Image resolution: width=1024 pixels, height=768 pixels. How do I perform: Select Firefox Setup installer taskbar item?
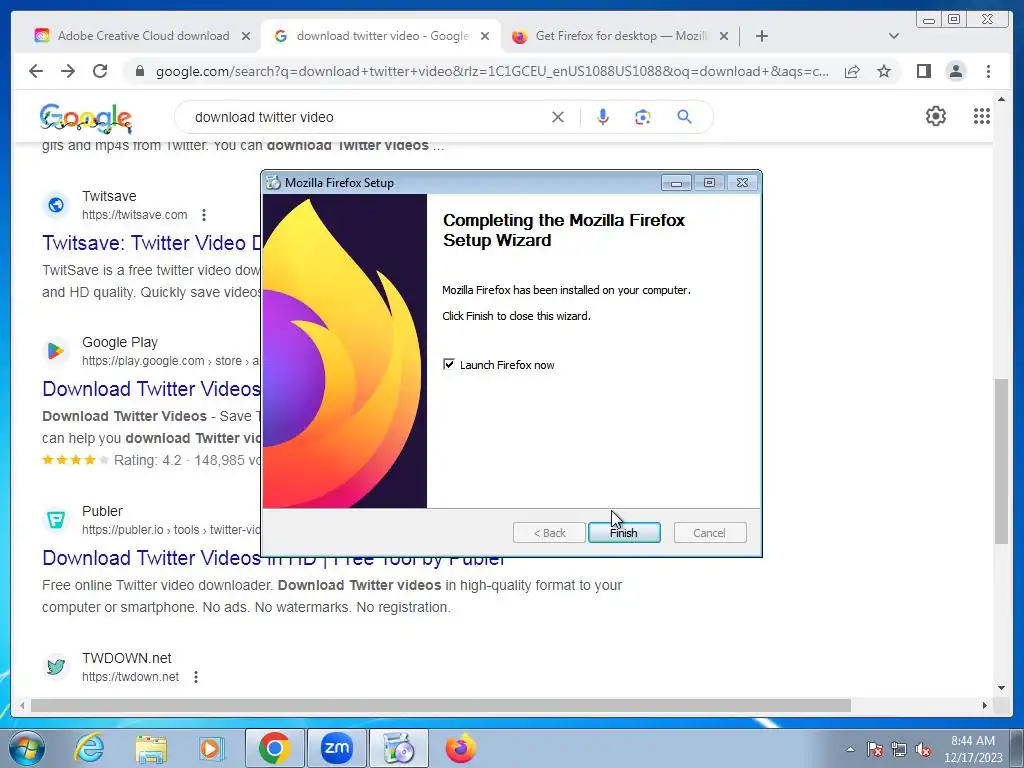(x=399, y=748)
